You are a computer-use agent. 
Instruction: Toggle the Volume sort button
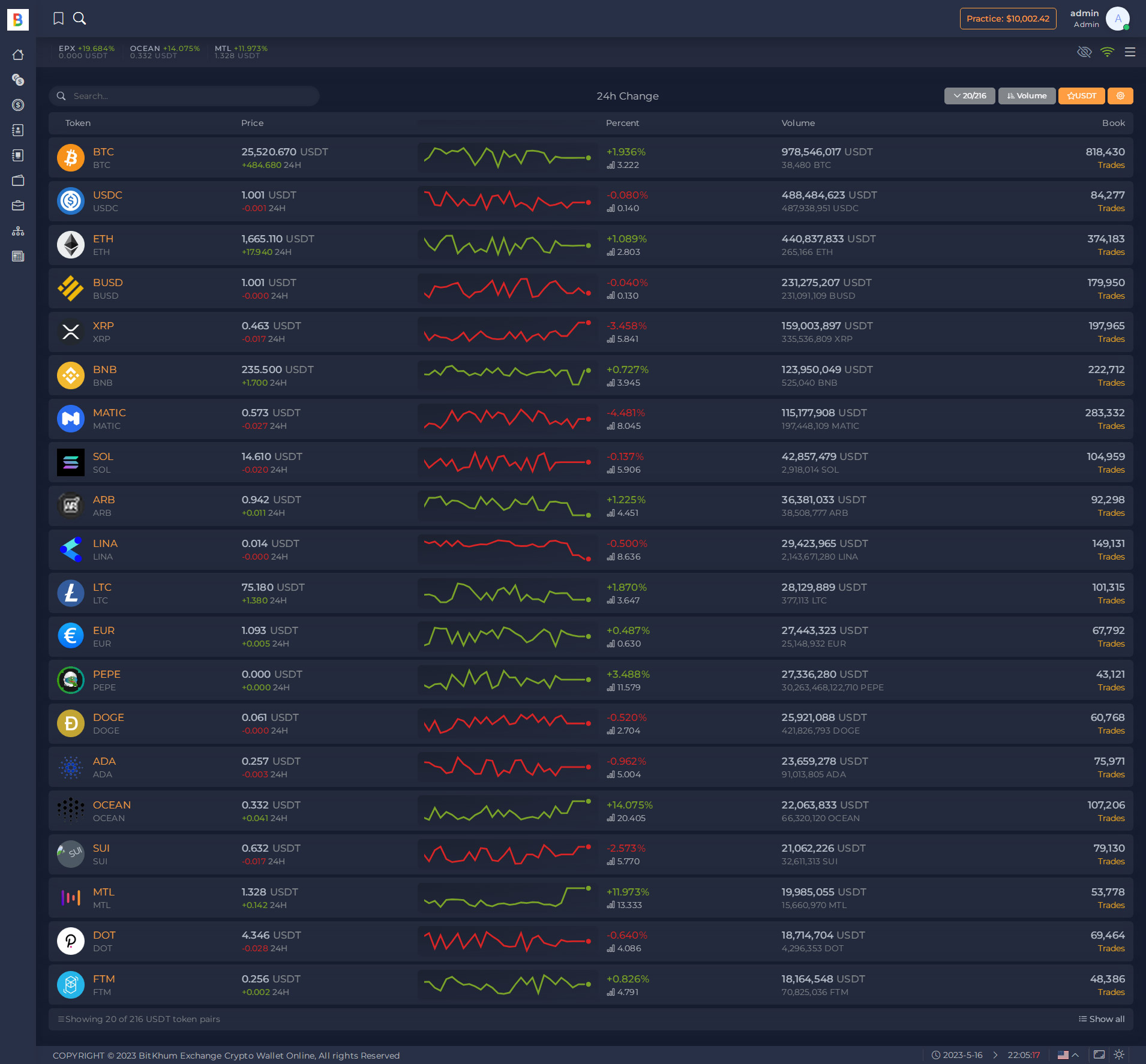point(1027,96)
